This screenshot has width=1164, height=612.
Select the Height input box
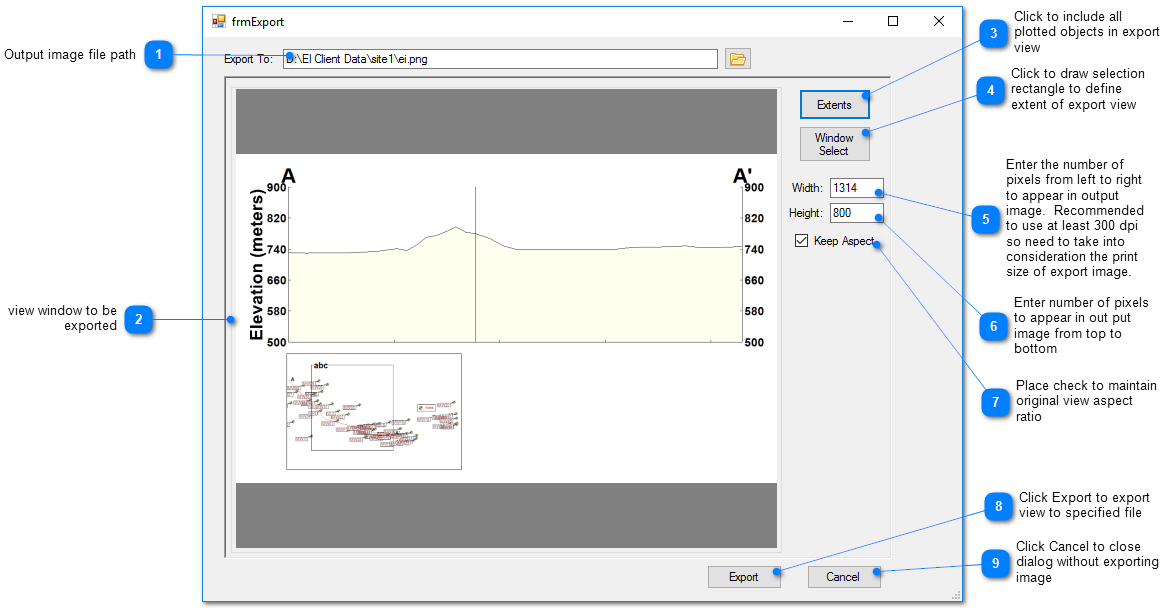pos(855,213)
